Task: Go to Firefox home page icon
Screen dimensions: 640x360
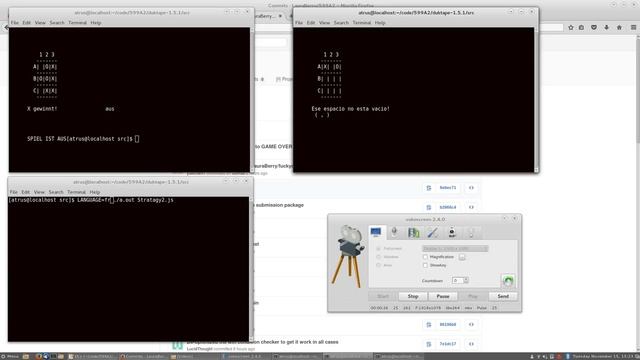Action: click(619, 27)
